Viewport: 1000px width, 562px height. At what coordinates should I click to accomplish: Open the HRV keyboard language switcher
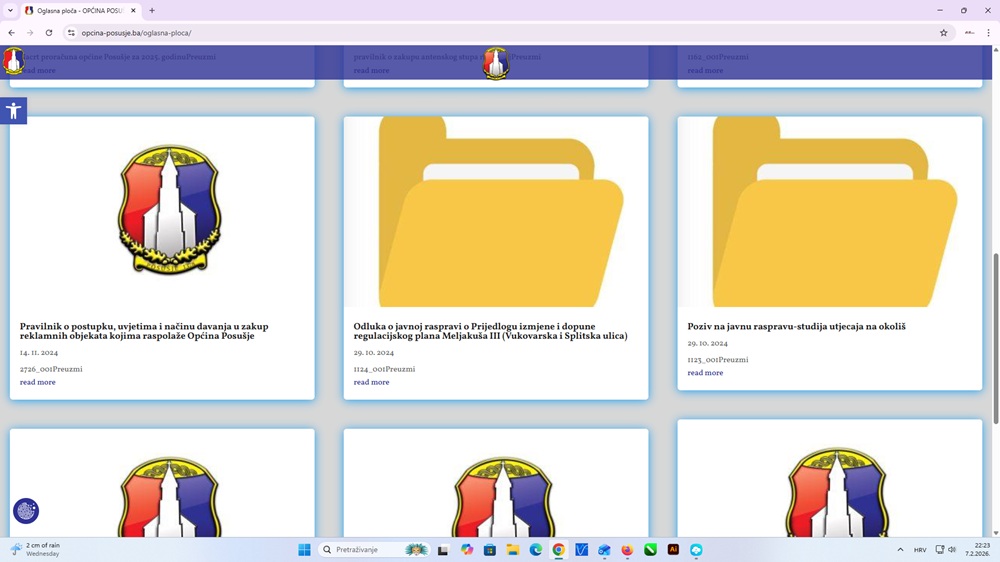click(920, 549)
